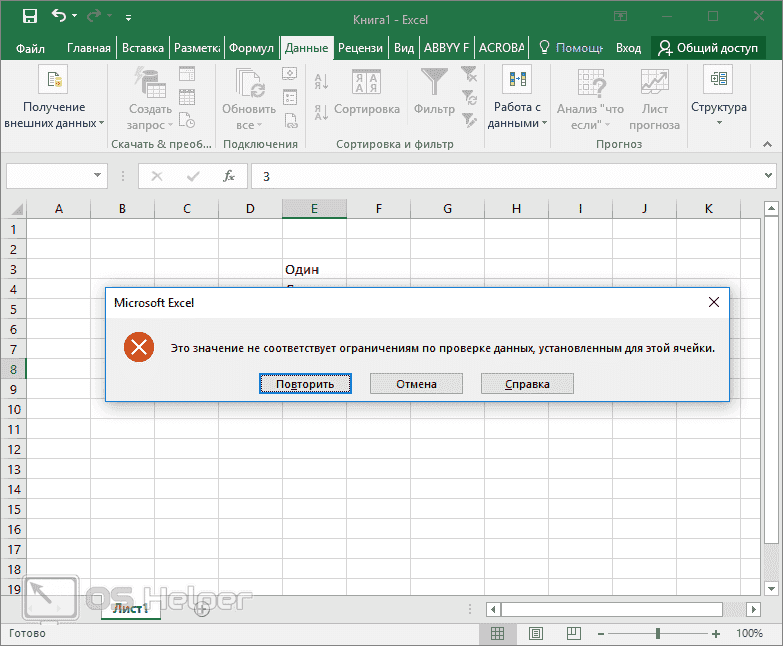Add a new sheet with plus icon

click(x=202, y=609)
